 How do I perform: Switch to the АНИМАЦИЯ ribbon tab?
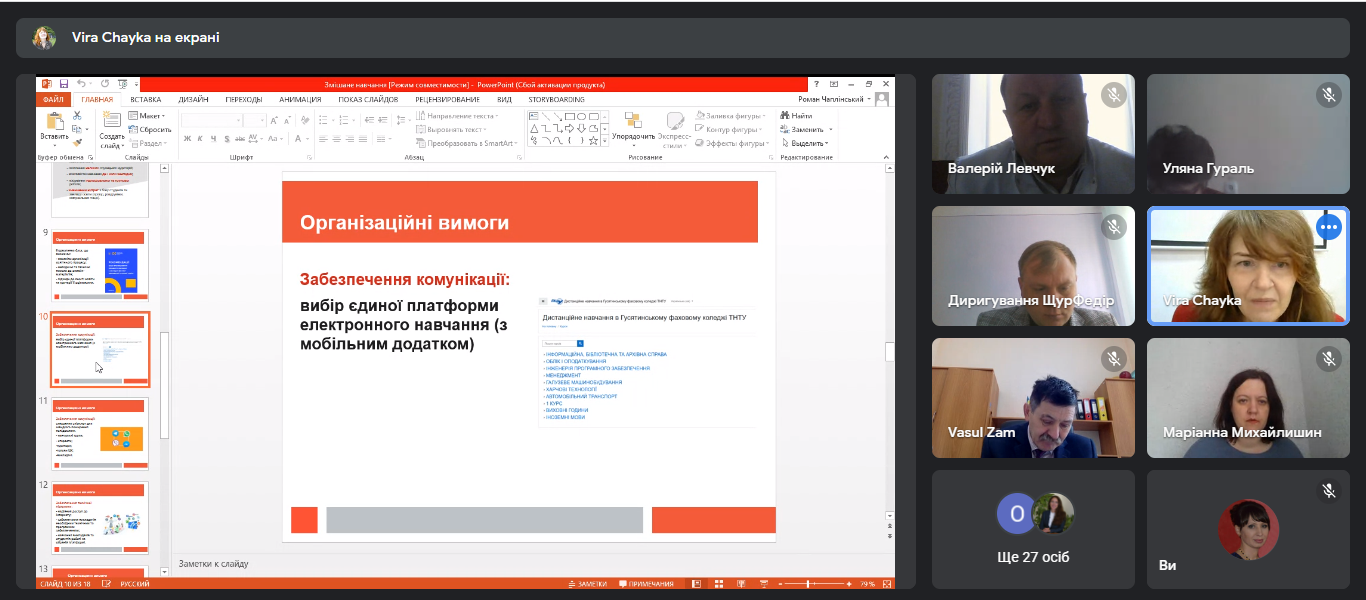click(300, 99)
